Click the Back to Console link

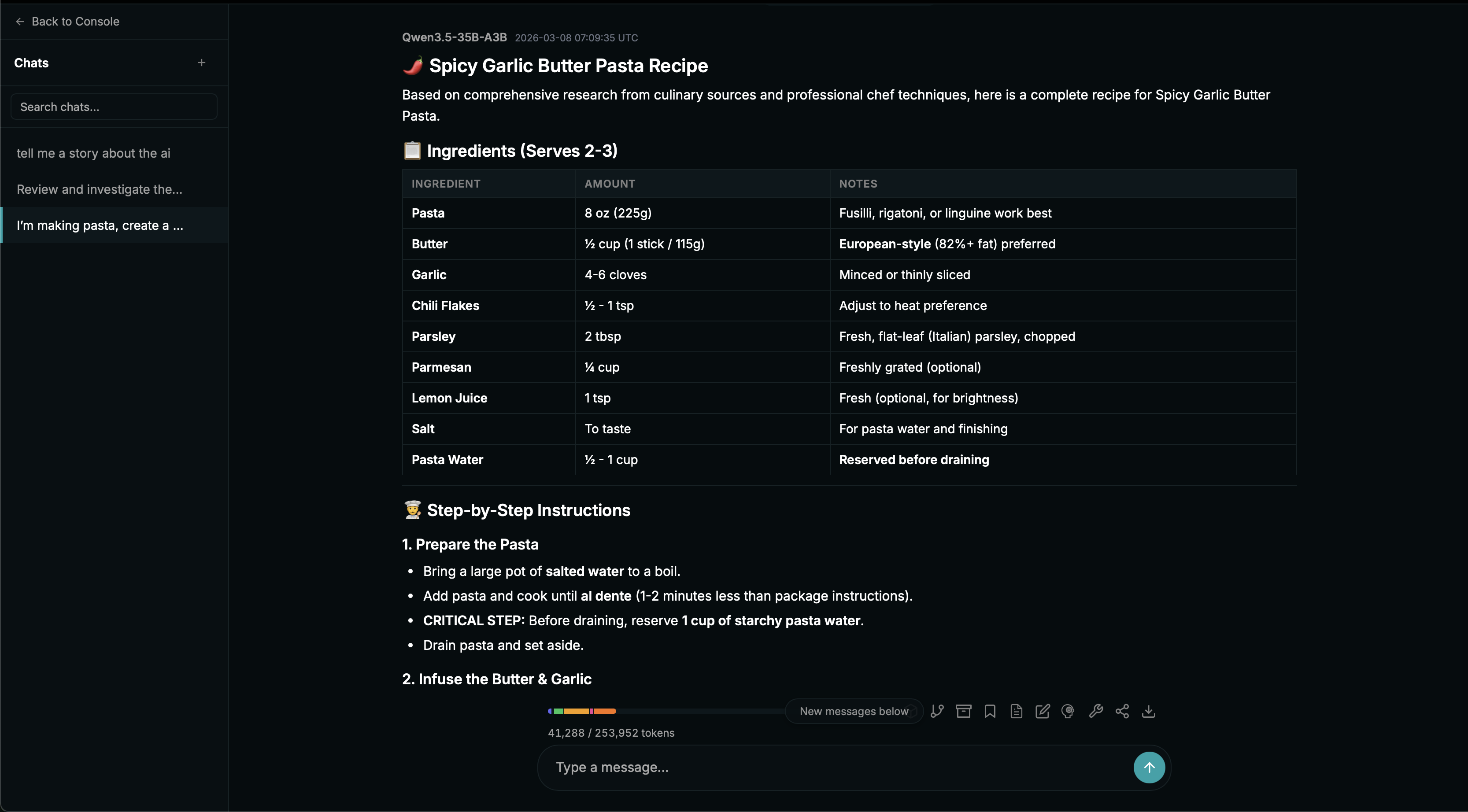[67, 21]
